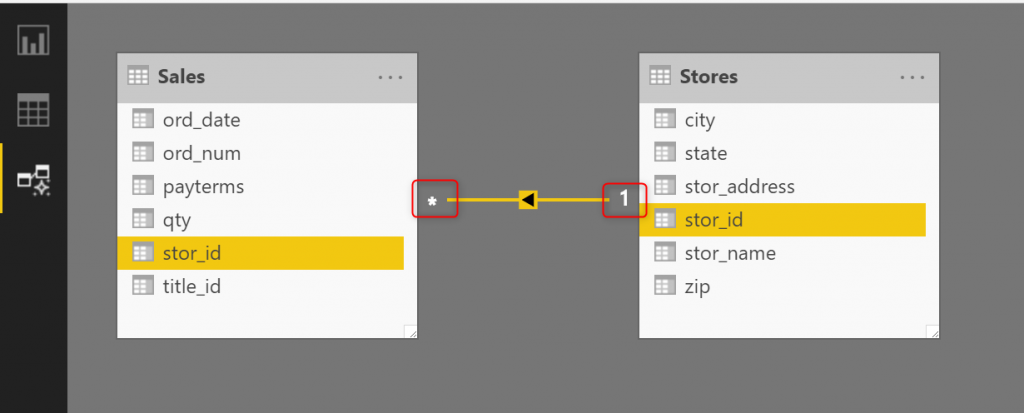Click the Sales table resize handle
The image size is (1024, 413).
[x=410, y=331]
